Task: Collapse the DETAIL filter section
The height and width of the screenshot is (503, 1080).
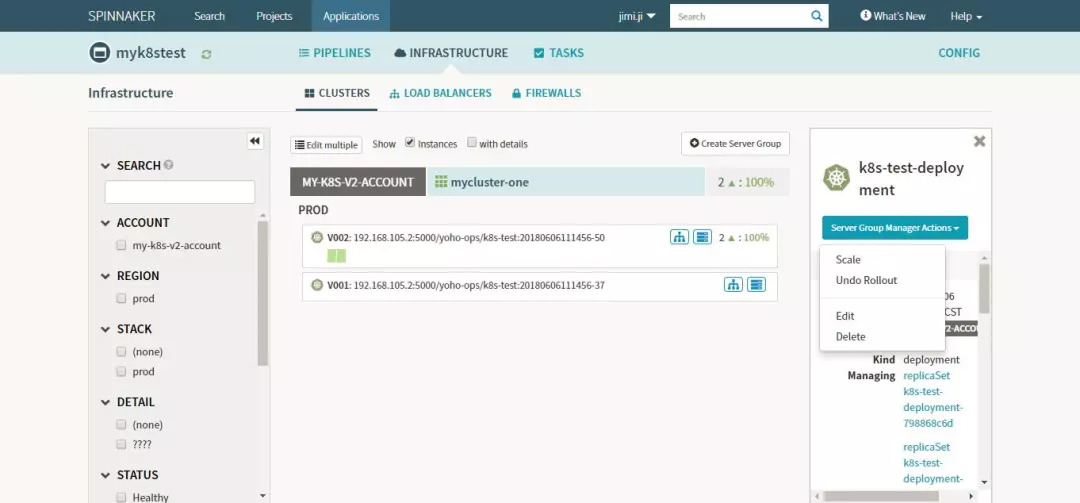Action: [x=105, y=402]
